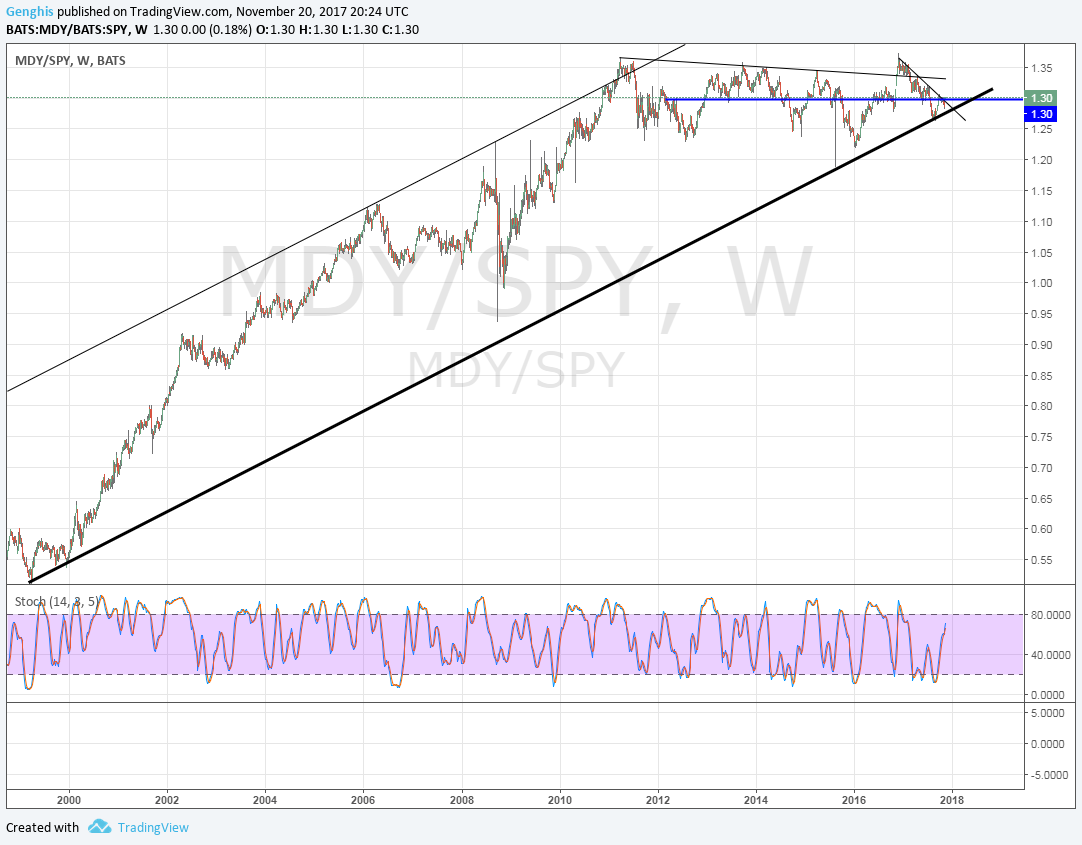Click the 40.0000 stochastic axis label
The height and width of the screenshot is (845, 1082).
1051,655
